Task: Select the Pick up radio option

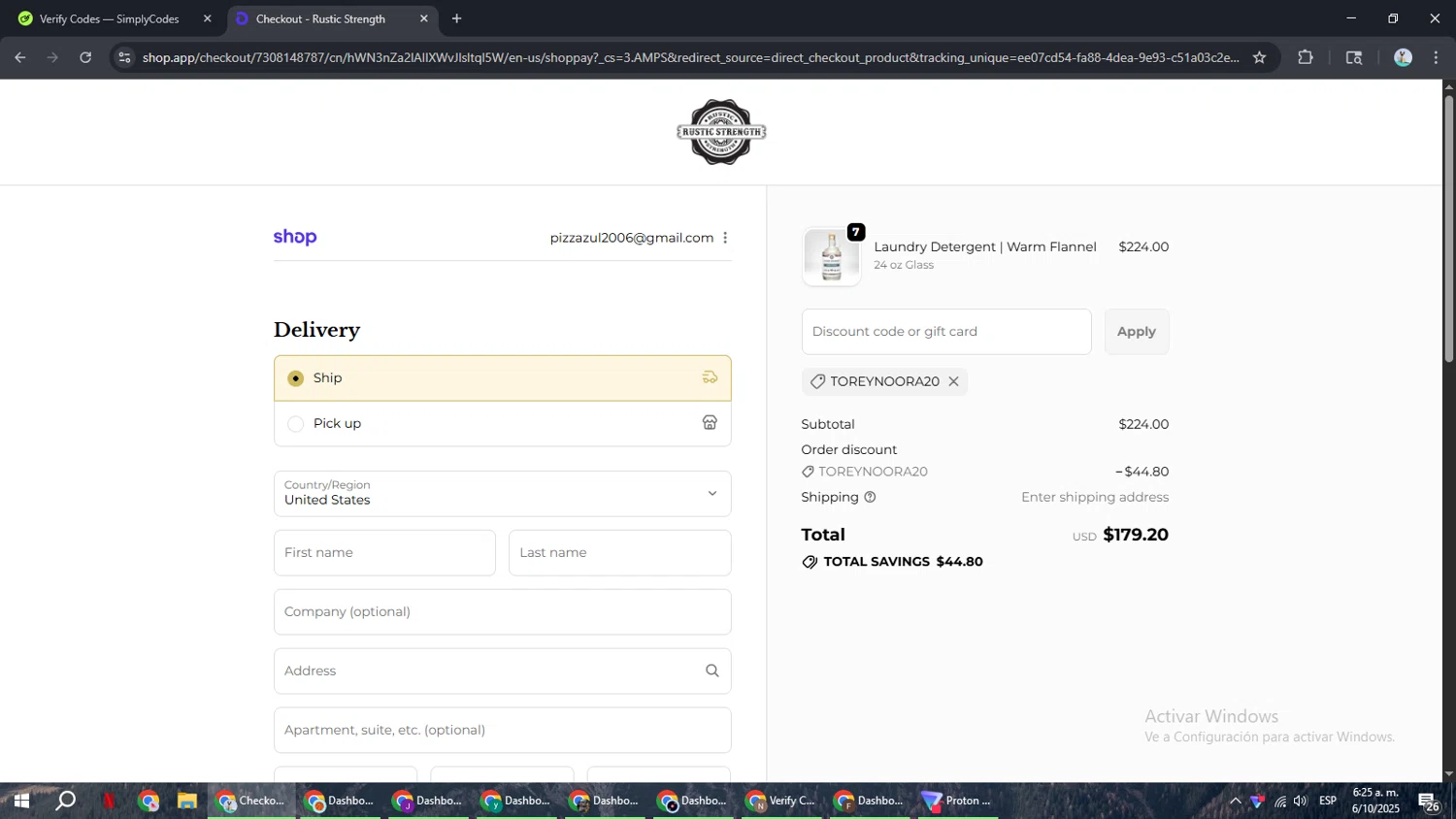Action: [x=296, y=424]
